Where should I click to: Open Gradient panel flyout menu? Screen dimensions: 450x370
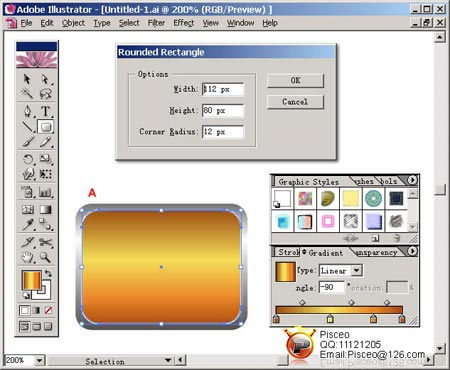pyautogui.click(x=412, y=251)
